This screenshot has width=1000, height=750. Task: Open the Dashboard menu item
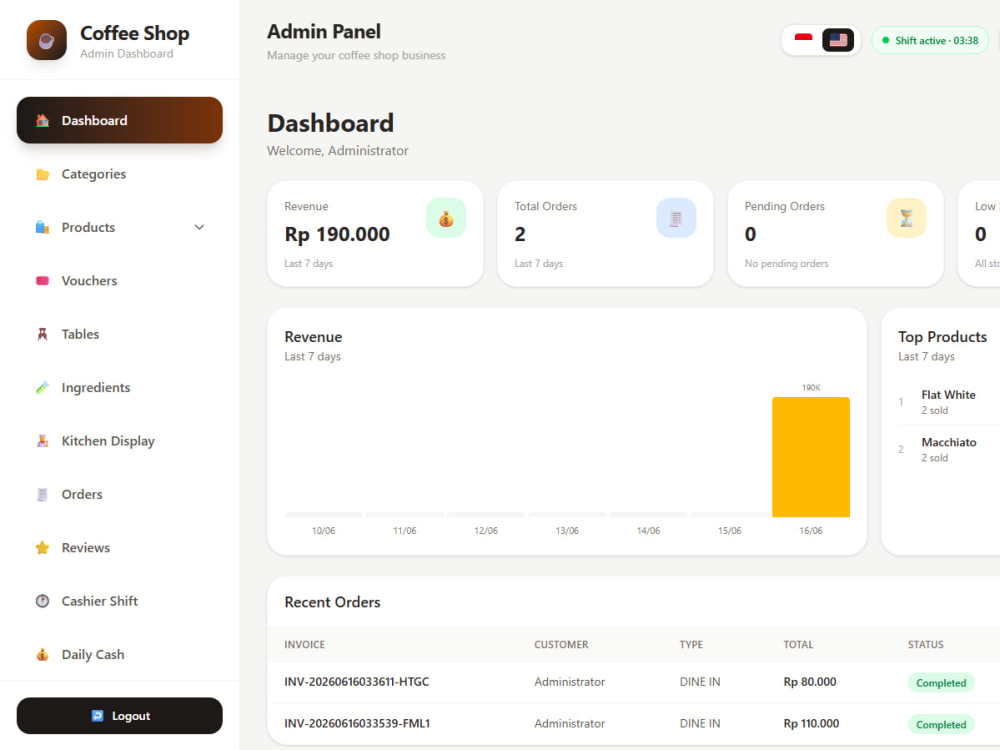pyautogui.click(x=119, y=120)
